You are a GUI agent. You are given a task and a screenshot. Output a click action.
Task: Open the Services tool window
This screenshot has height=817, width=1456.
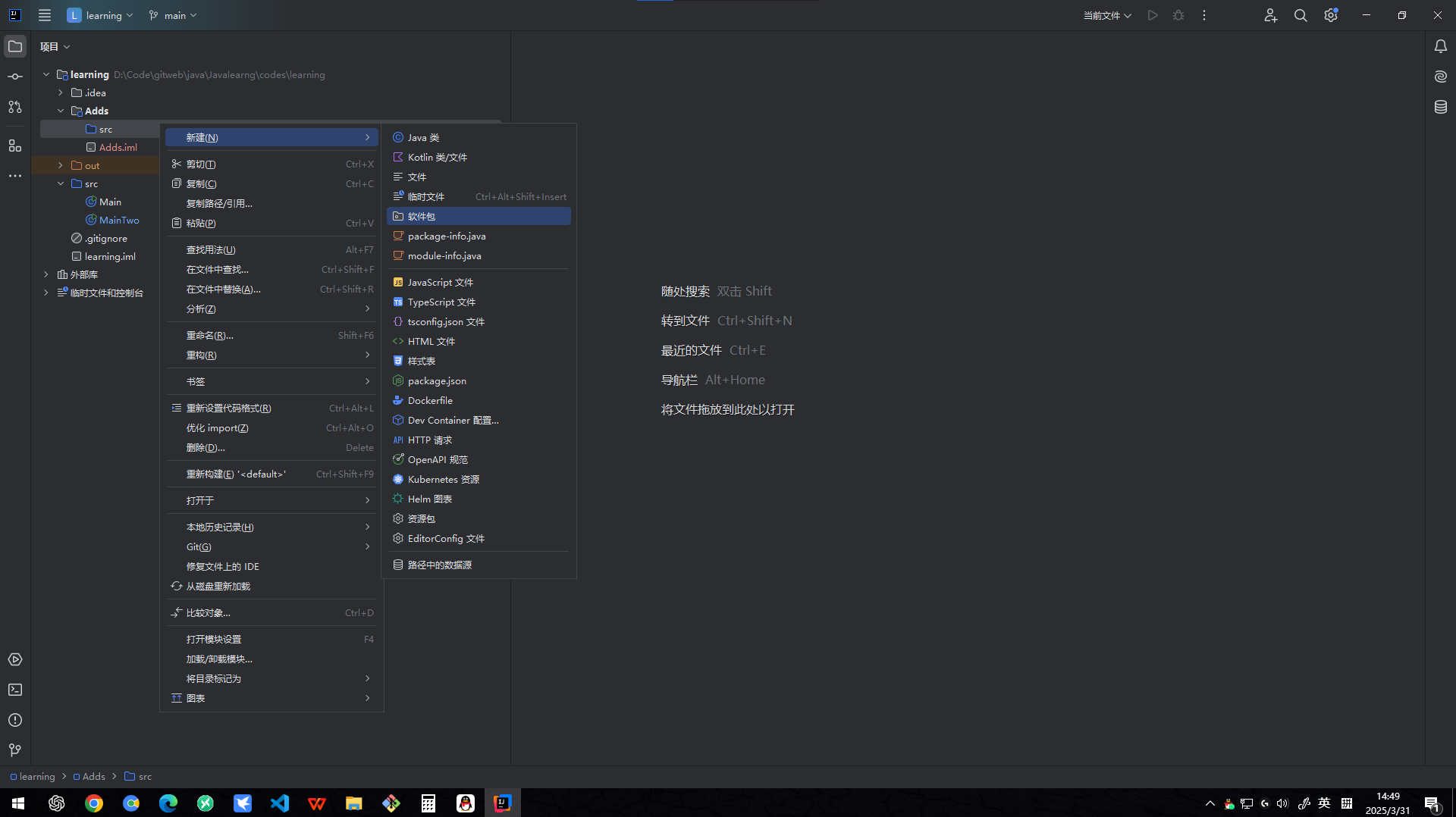click(15, 659)
